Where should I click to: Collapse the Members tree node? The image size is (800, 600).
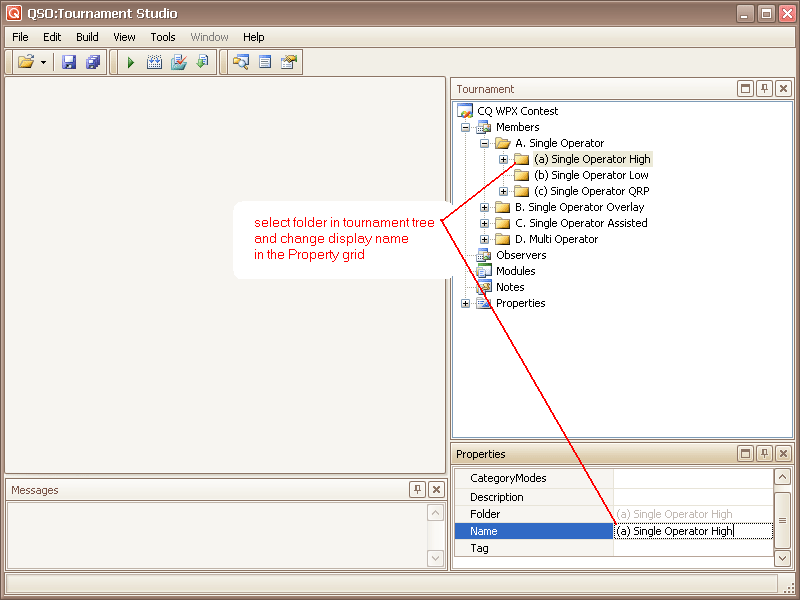466,127
